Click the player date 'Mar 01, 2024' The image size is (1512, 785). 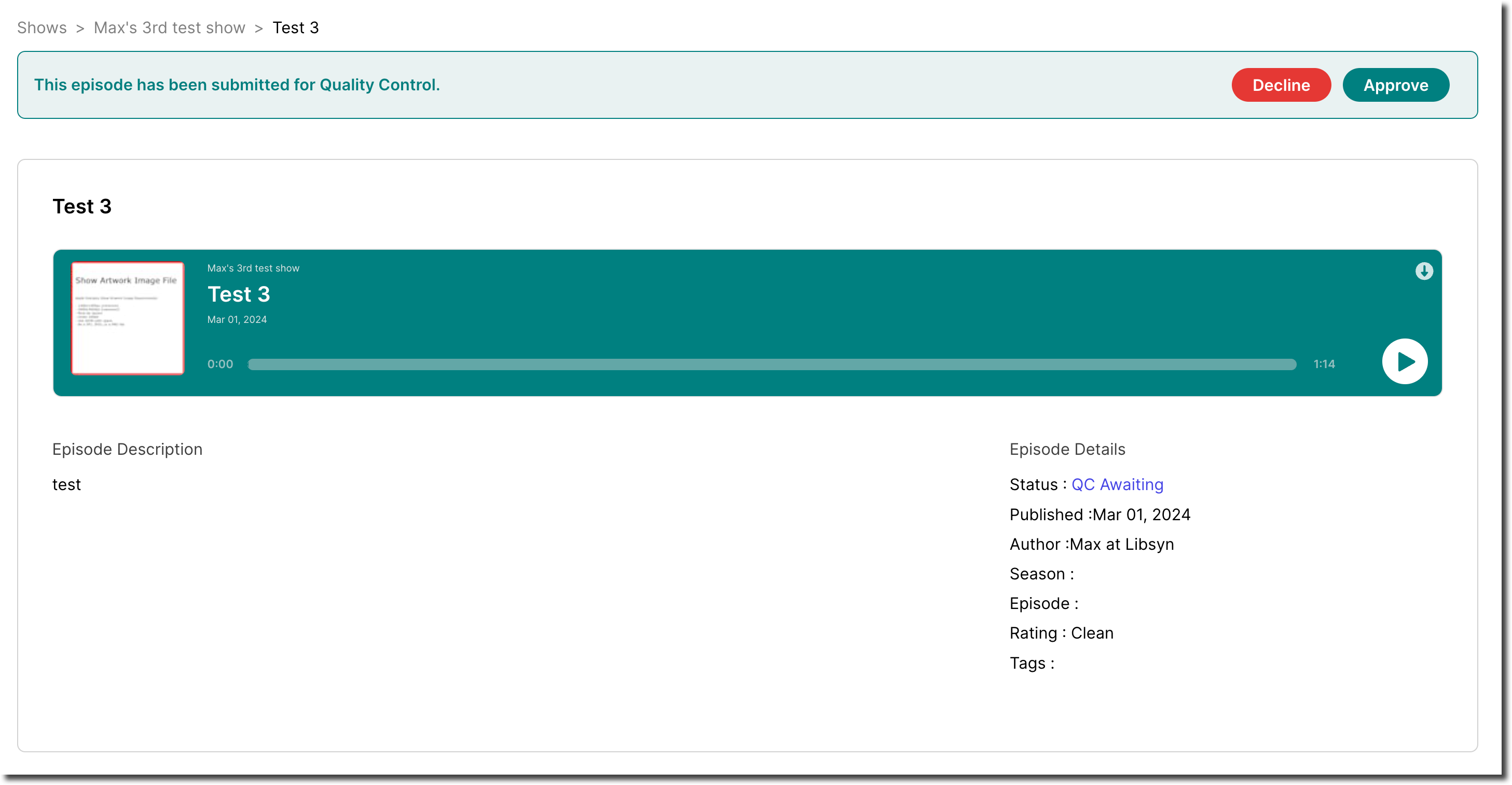tap(237, 319)
